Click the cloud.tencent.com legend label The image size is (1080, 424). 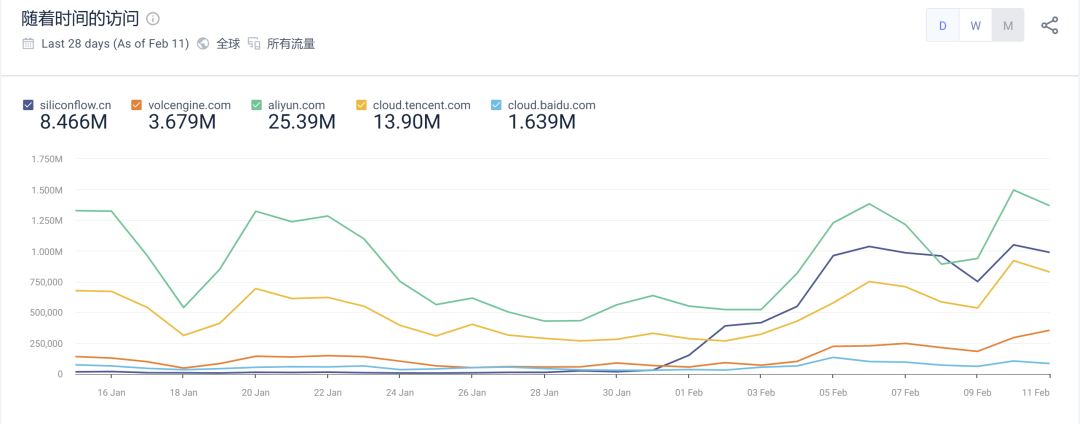pos(422,105)
